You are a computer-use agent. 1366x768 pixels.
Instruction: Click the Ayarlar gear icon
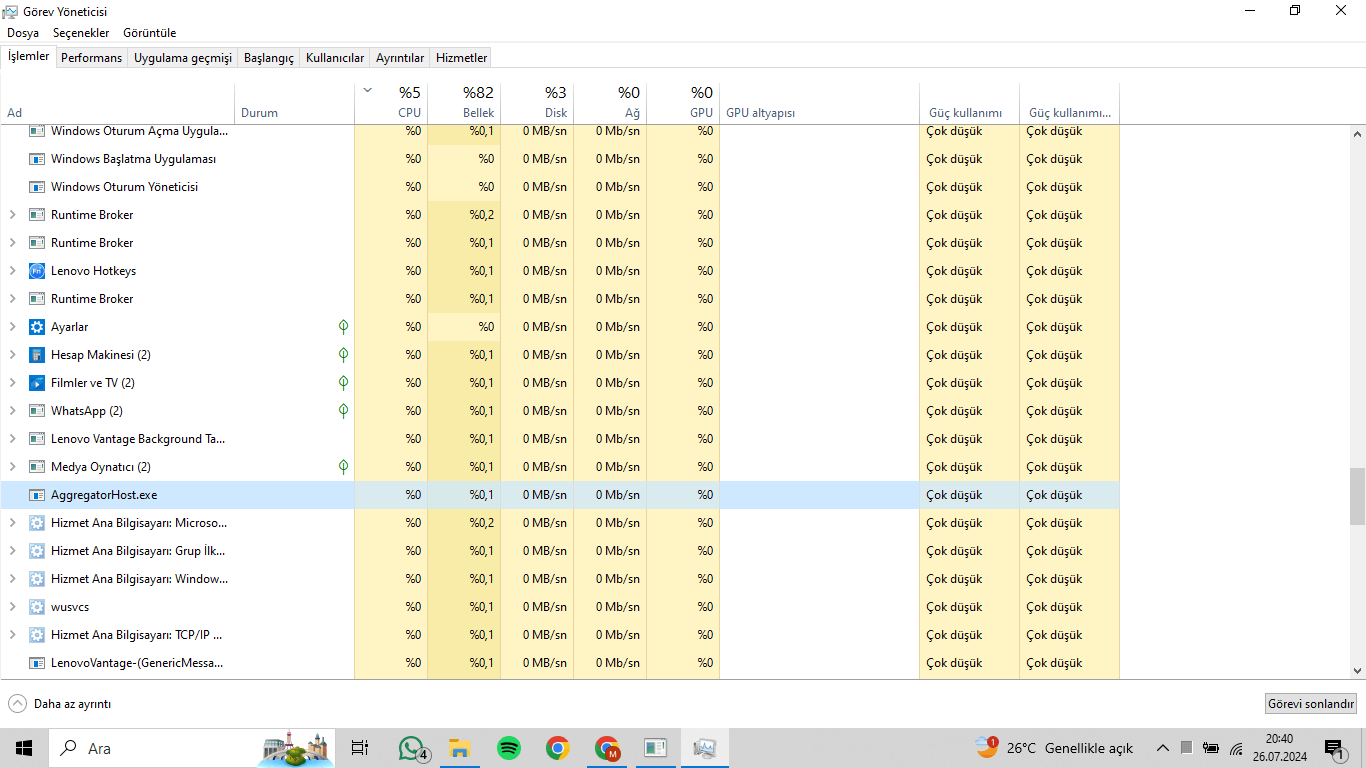37,327
